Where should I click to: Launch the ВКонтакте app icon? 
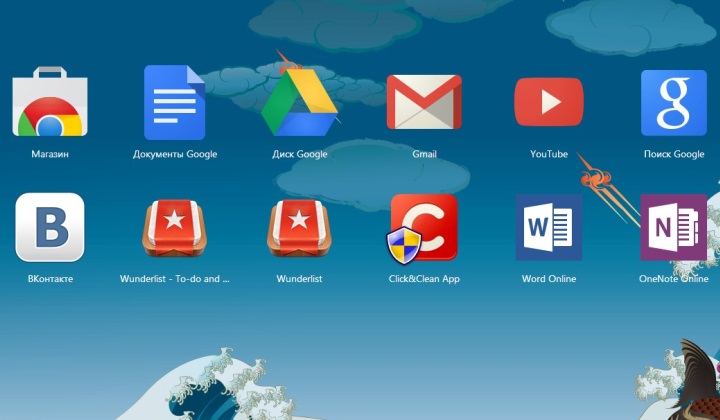(50, 227)
